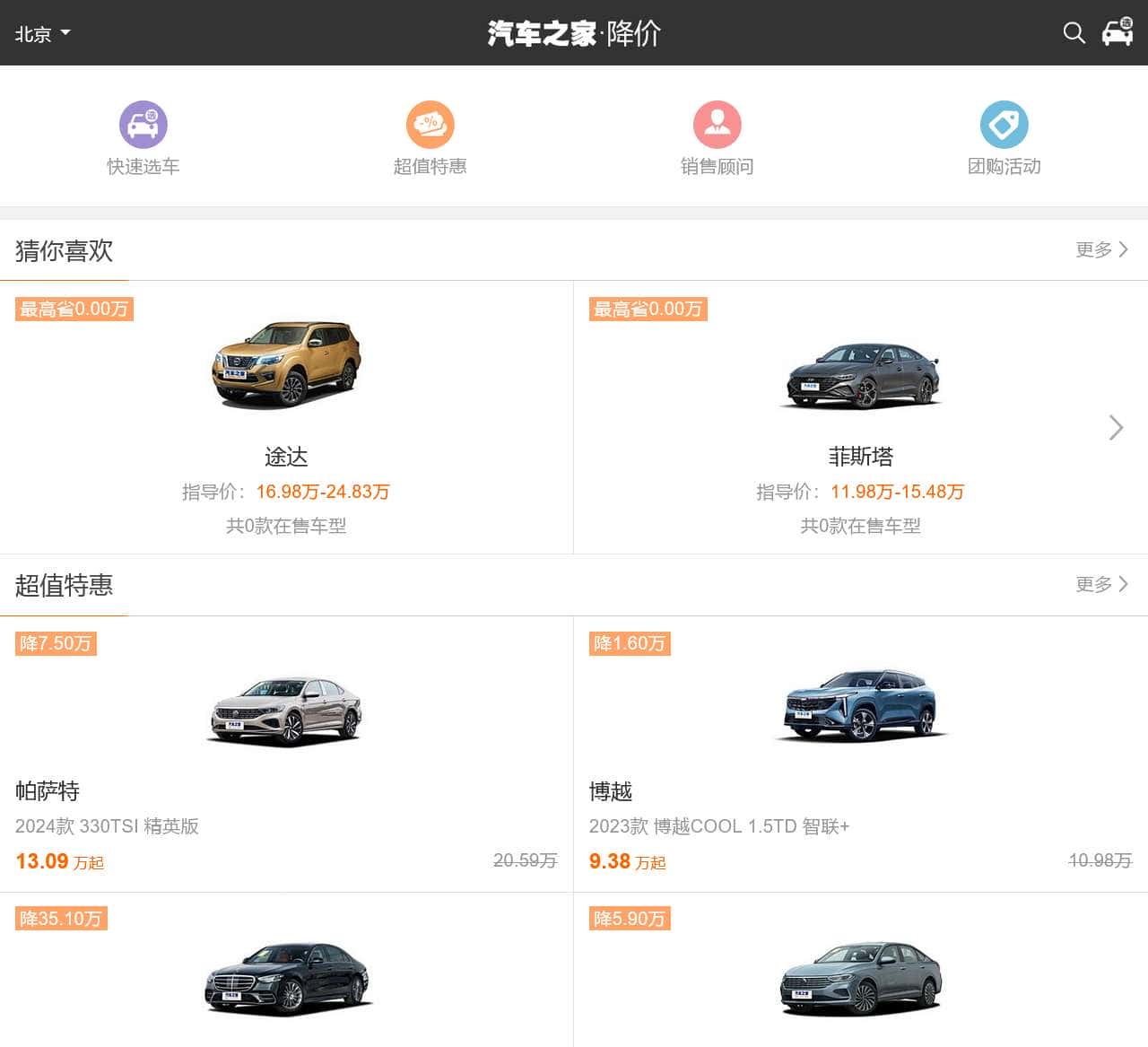Click the 降7.50万 discount badge
The image size is (1148, 1047).
coord(56,643)
